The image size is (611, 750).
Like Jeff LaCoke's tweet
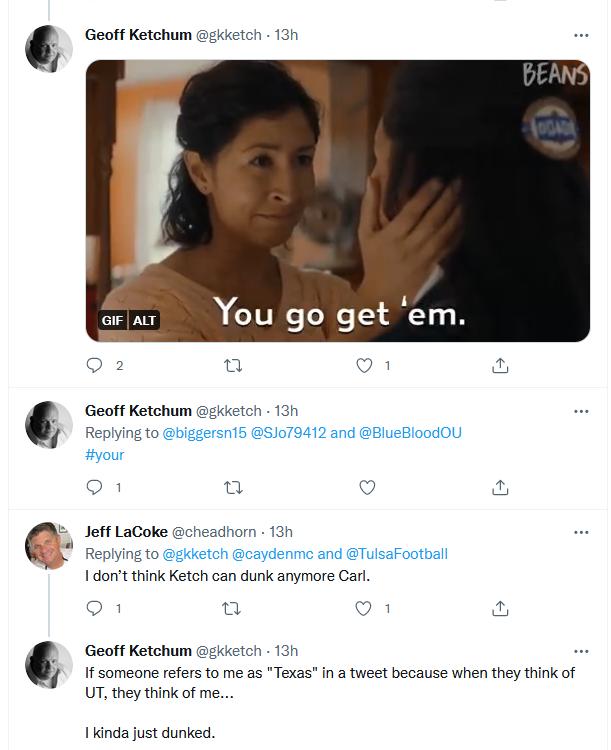(365, 608)
